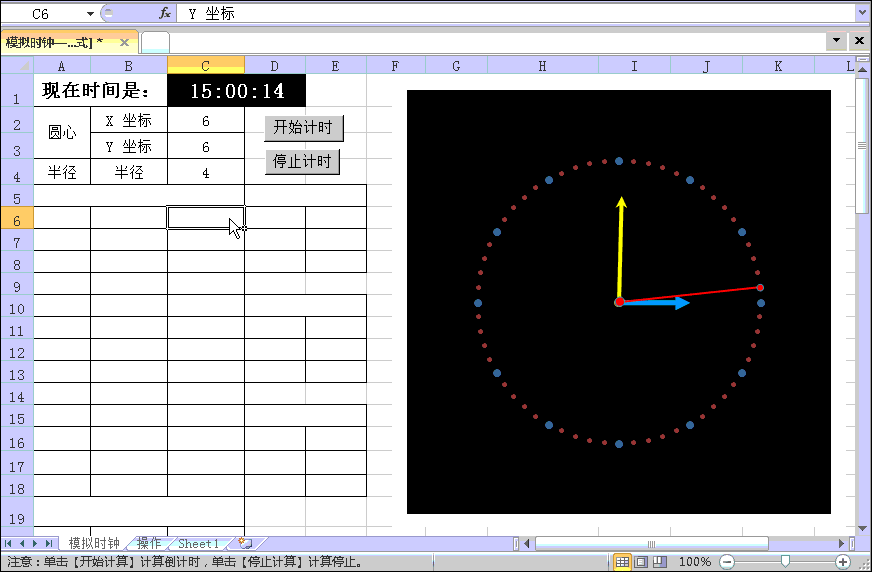Click the red second hand line
Screen dimensions: 872x572
(690, 295)
